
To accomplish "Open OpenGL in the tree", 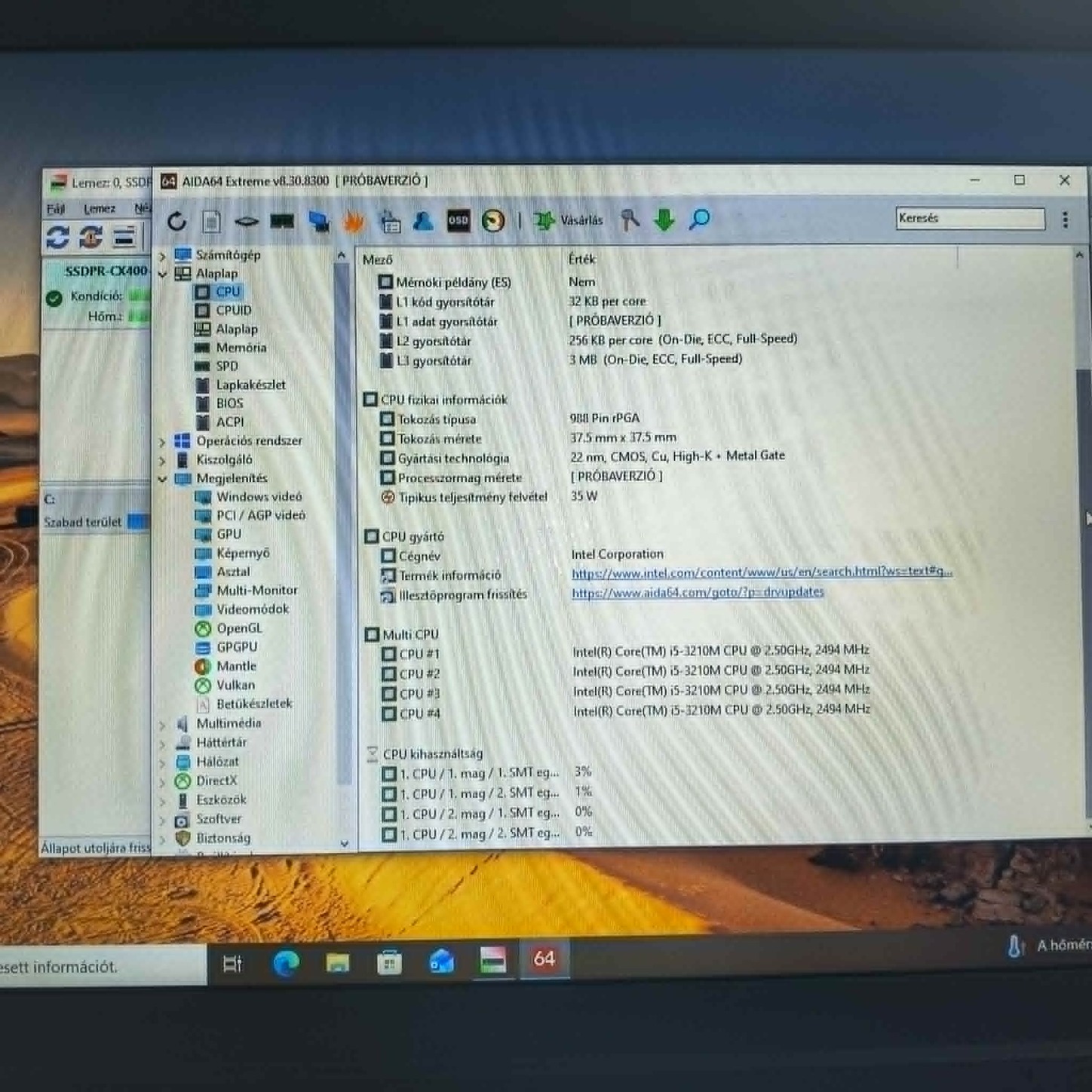I will coord(239,628).
